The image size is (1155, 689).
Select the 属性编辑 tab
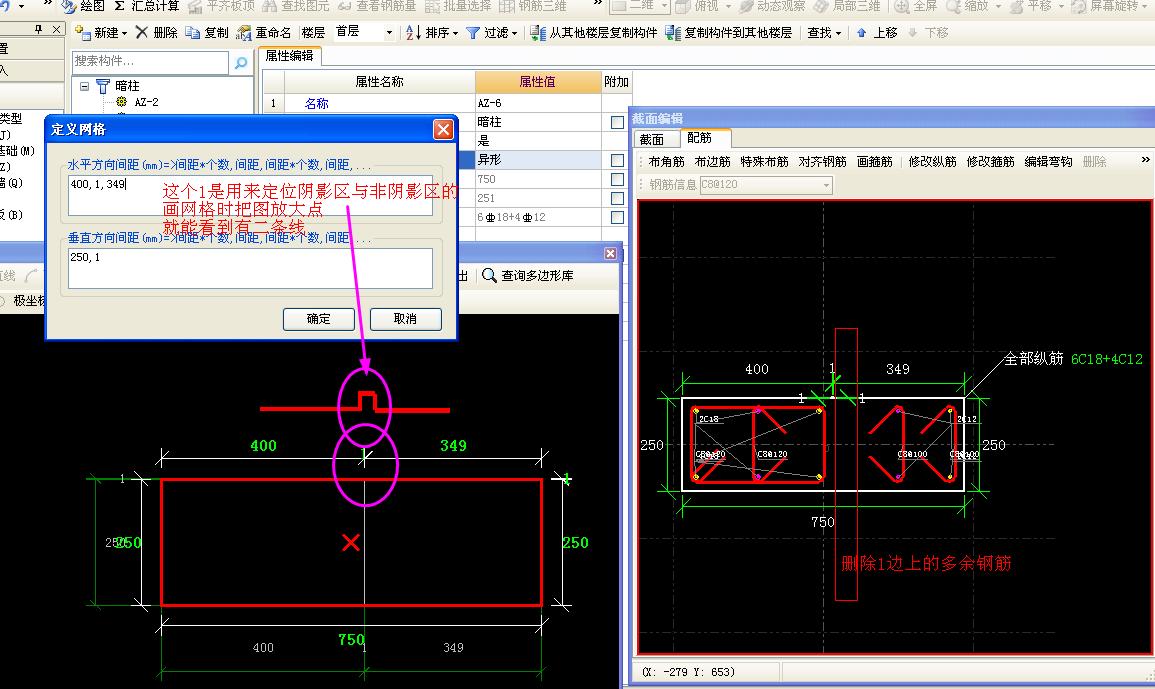[289, 56]
